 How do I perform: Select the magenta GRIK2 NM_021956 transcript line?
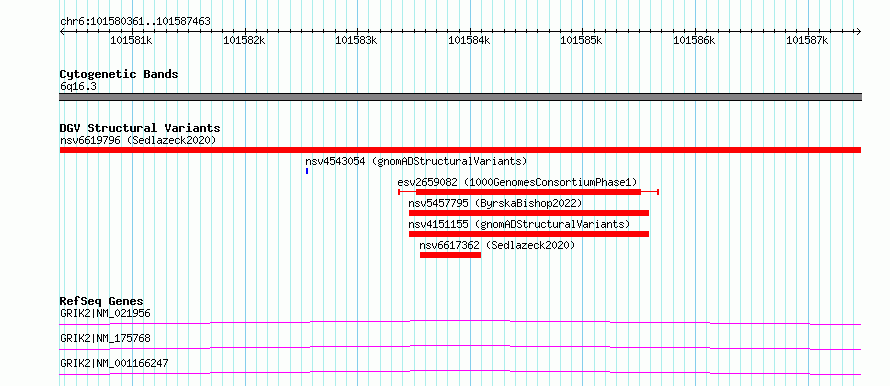pyautogui.click(x=460, y=322)
